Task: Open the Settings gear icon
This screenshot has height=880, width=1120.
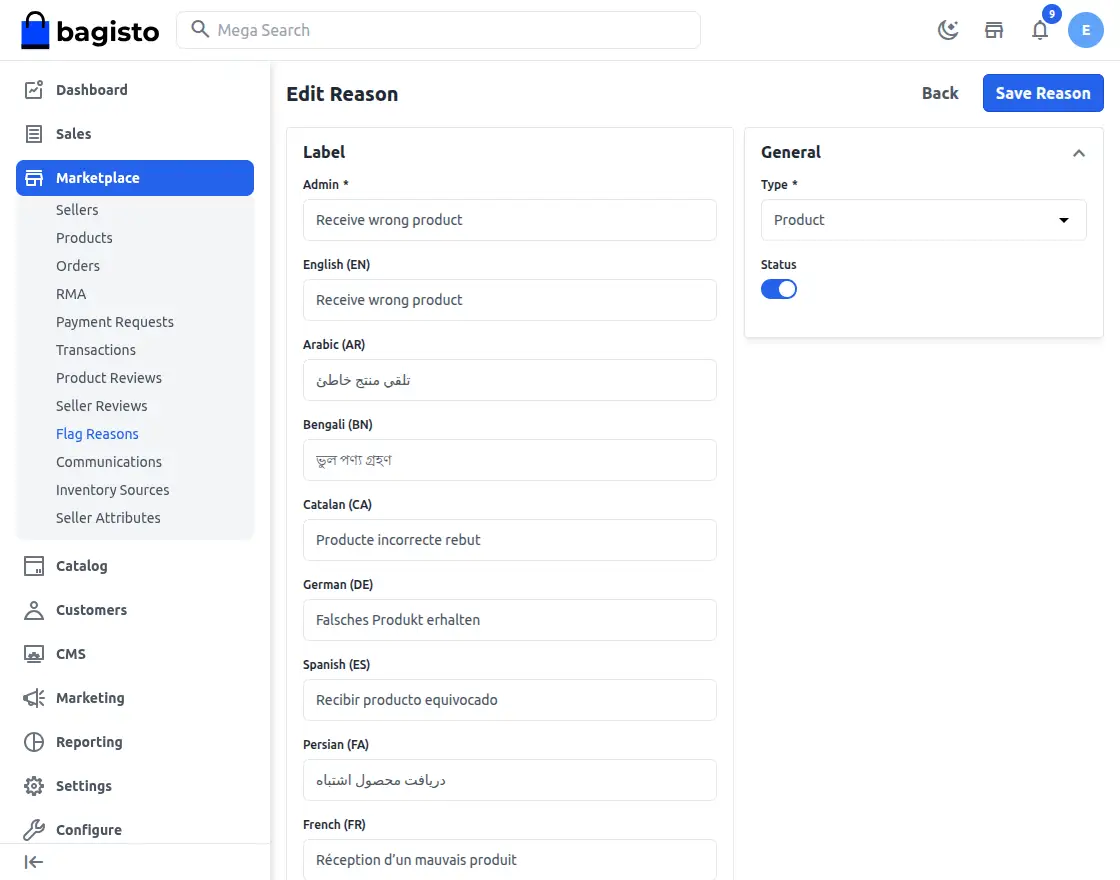Action: click(34, 786)
